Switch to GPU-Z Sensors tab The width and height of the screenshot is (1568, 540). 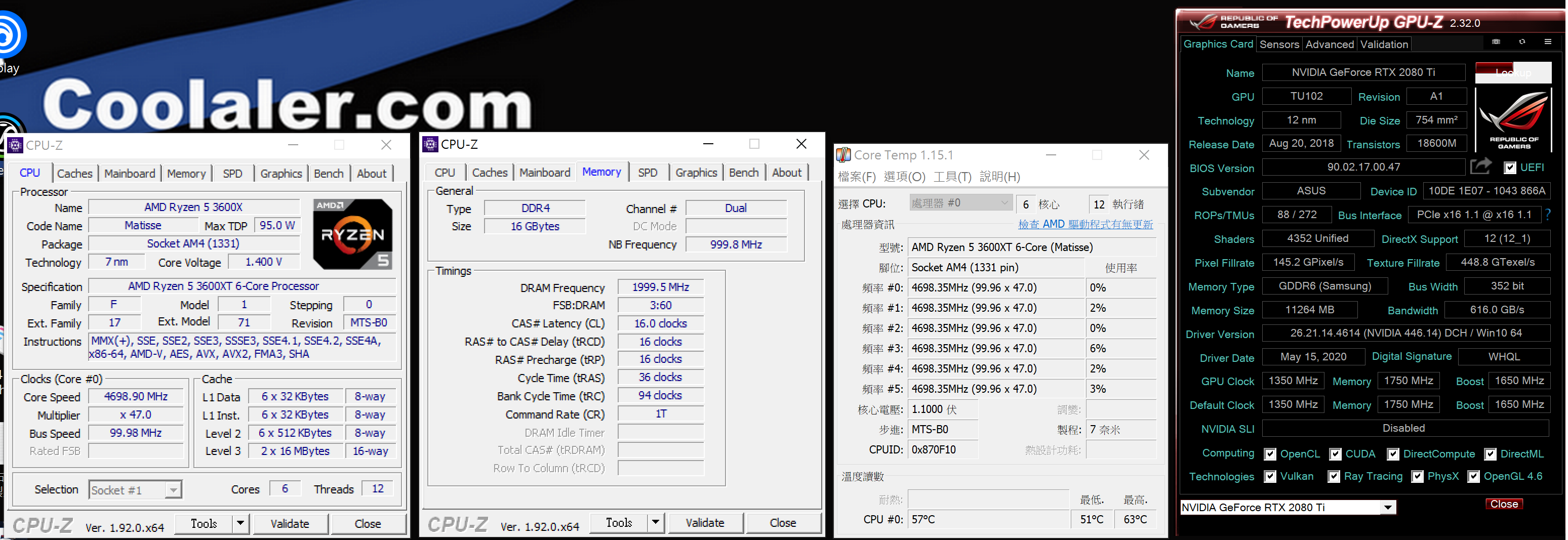tap(1278, 45)
